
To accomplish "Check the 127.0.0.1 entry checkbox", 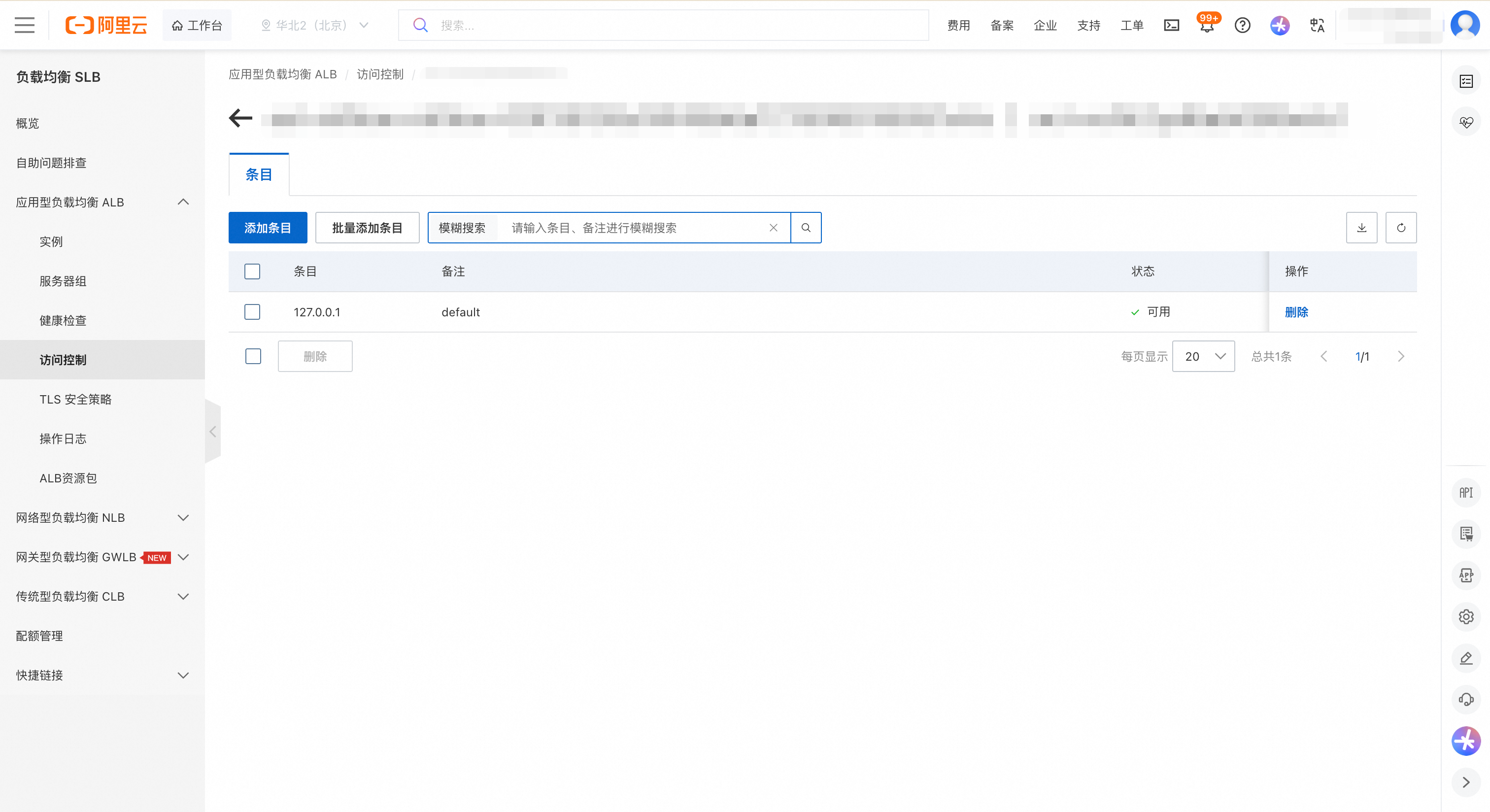I will (252, 312).
